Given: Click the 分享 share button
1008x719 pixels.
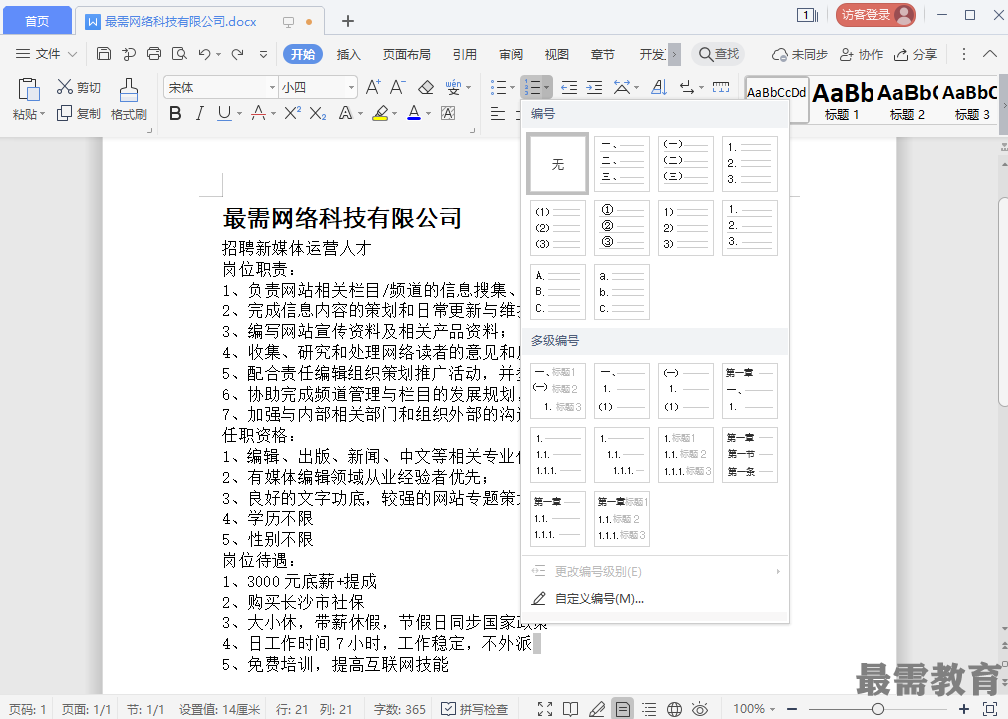Looking at the screenshot, I should [x=915, y=55].
